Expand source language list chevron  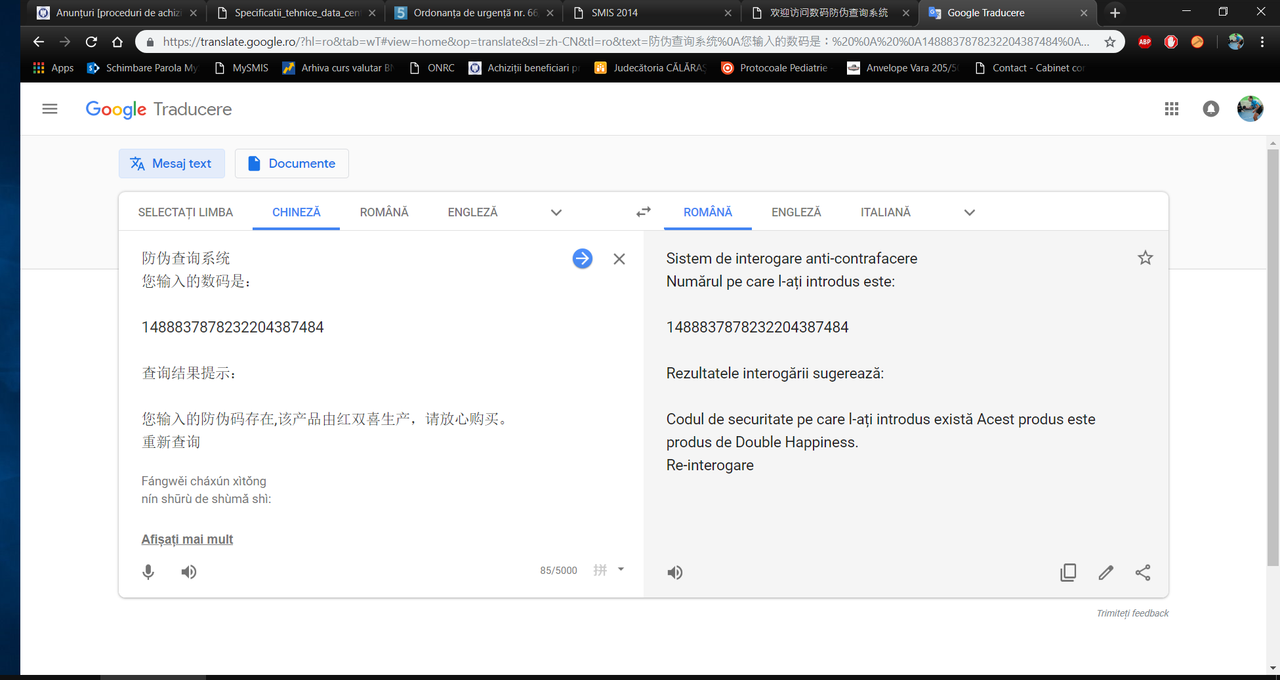[556, 212]
